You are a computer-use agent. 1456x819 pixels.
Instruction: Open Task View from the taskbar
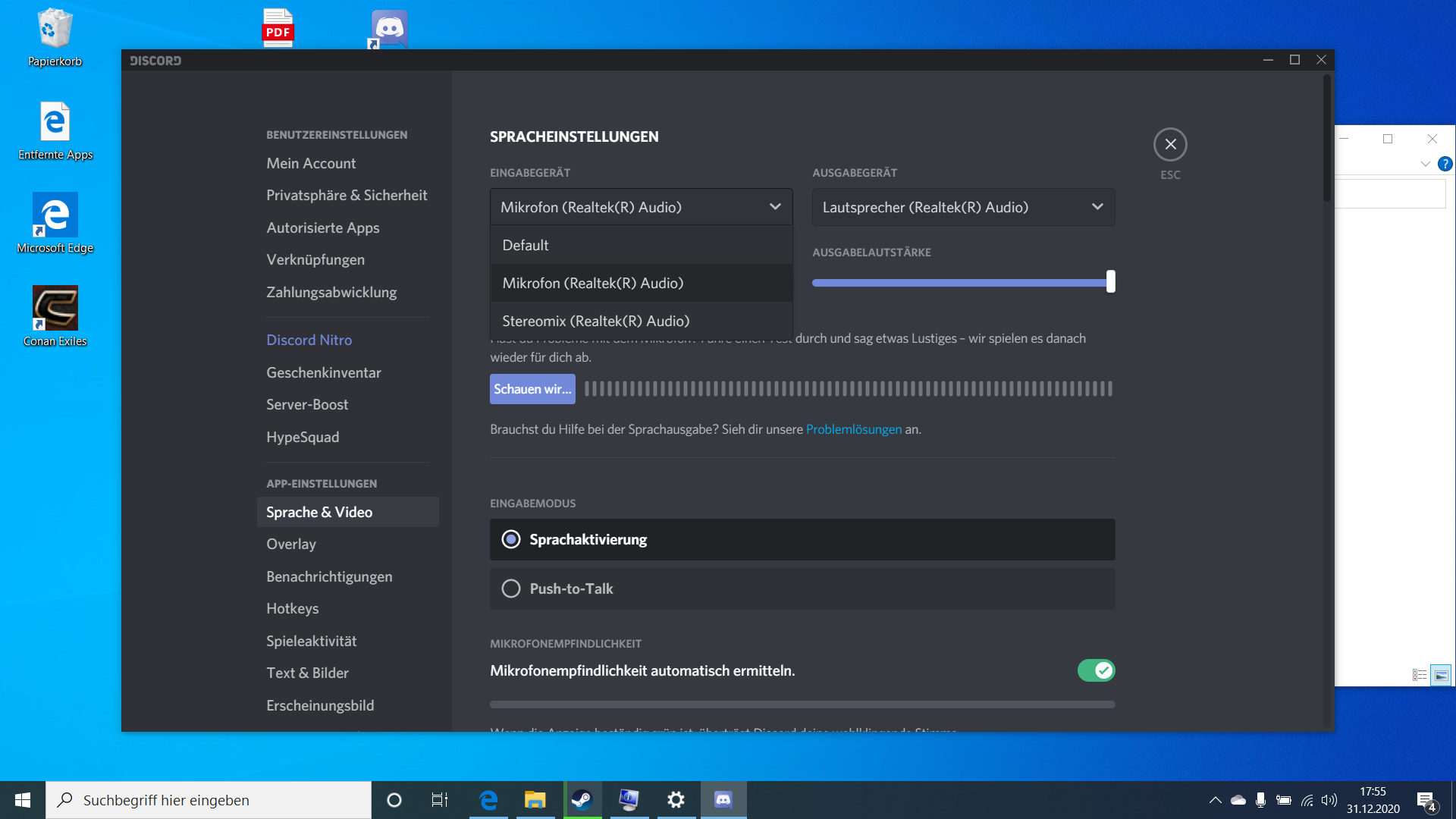[440, 800]
